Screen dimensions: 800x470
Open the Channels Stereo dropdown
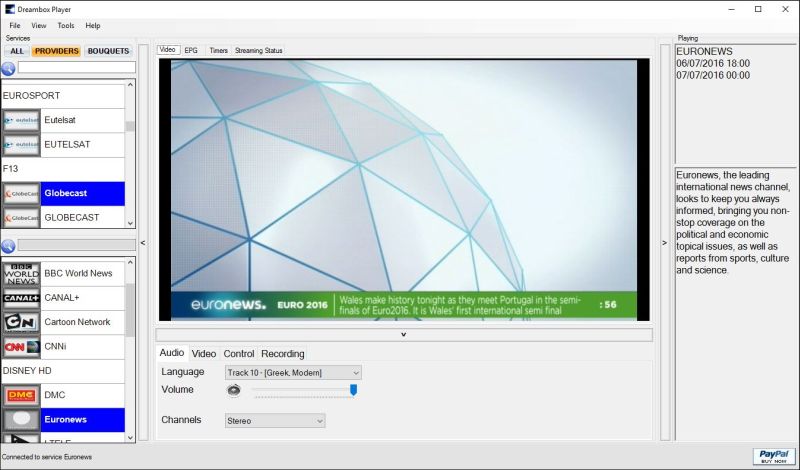(275, 421)
